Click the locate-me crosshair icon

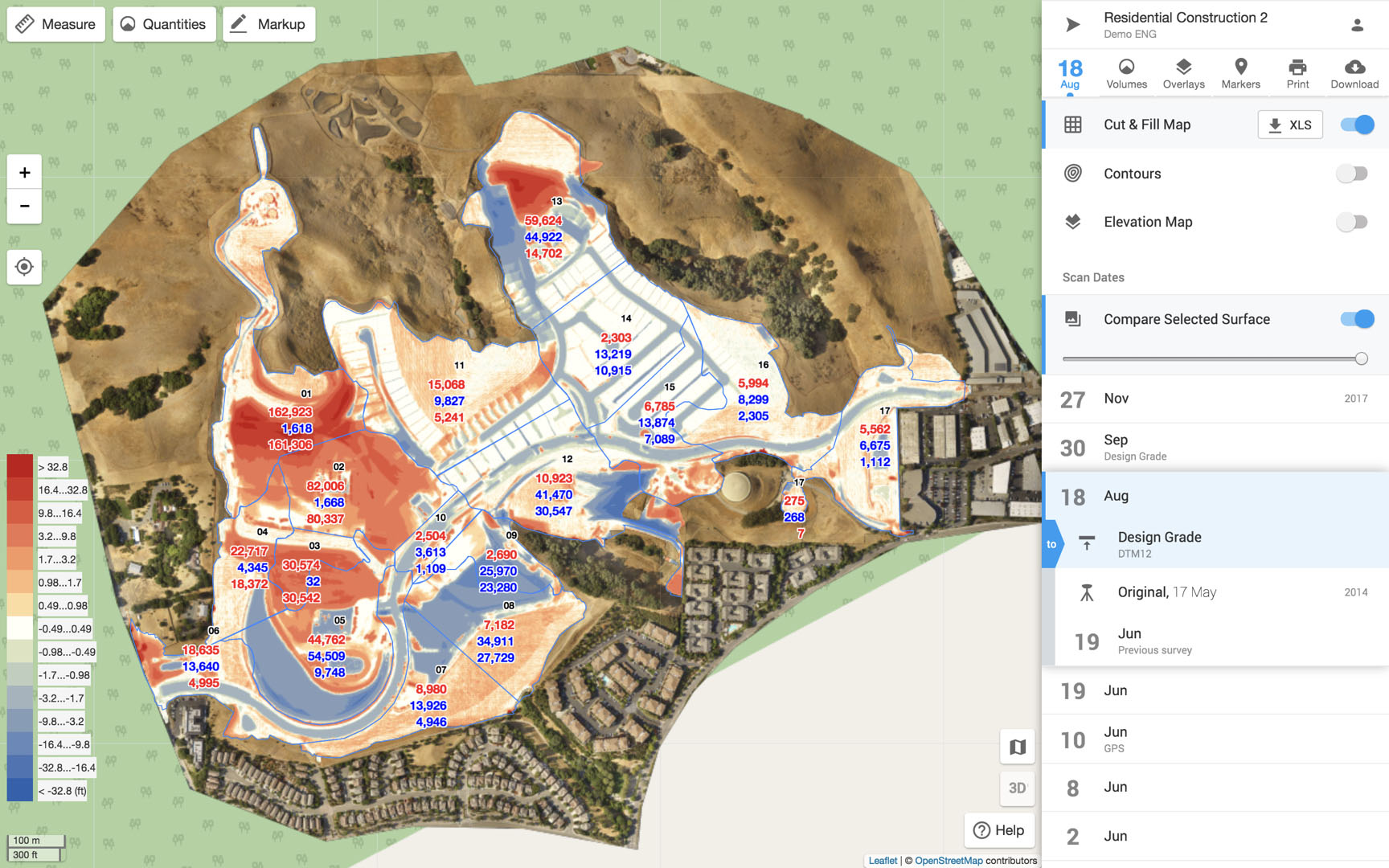tap(24, 267)
